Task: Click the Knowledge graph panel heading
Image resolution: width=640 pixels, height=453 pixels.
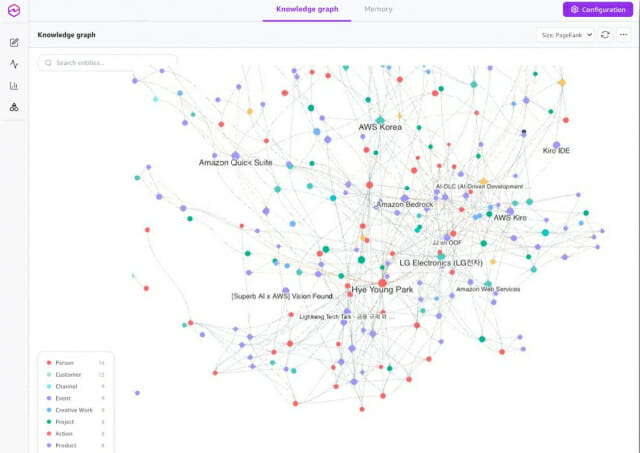Action: point(67,35)
